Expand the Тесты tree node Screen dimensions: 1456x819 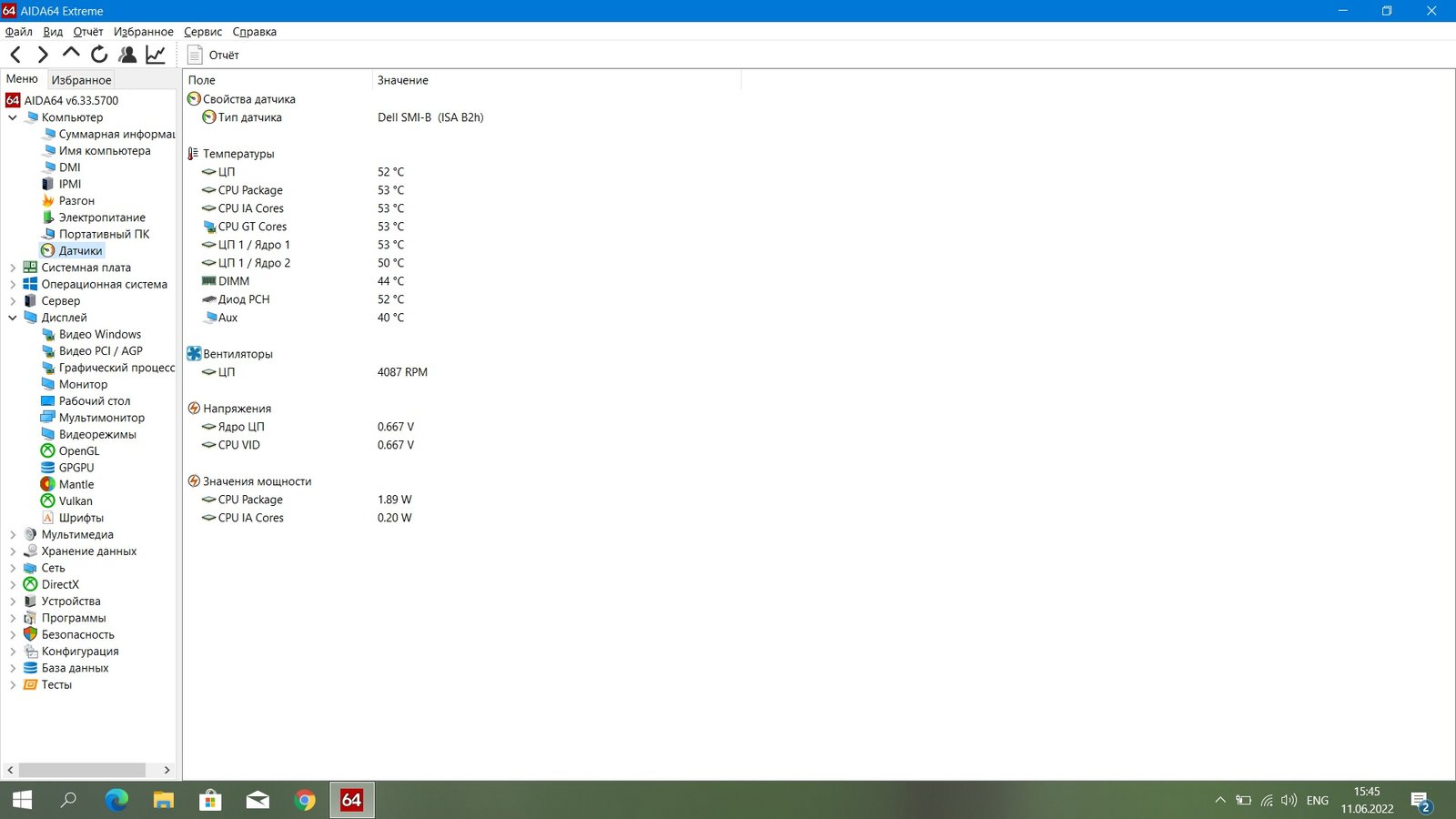[x=13, y=685]
